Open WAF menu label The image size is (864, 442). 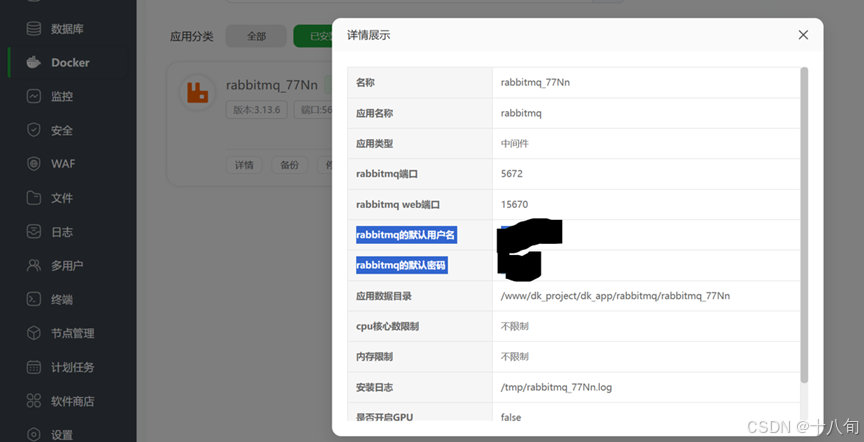63,164
